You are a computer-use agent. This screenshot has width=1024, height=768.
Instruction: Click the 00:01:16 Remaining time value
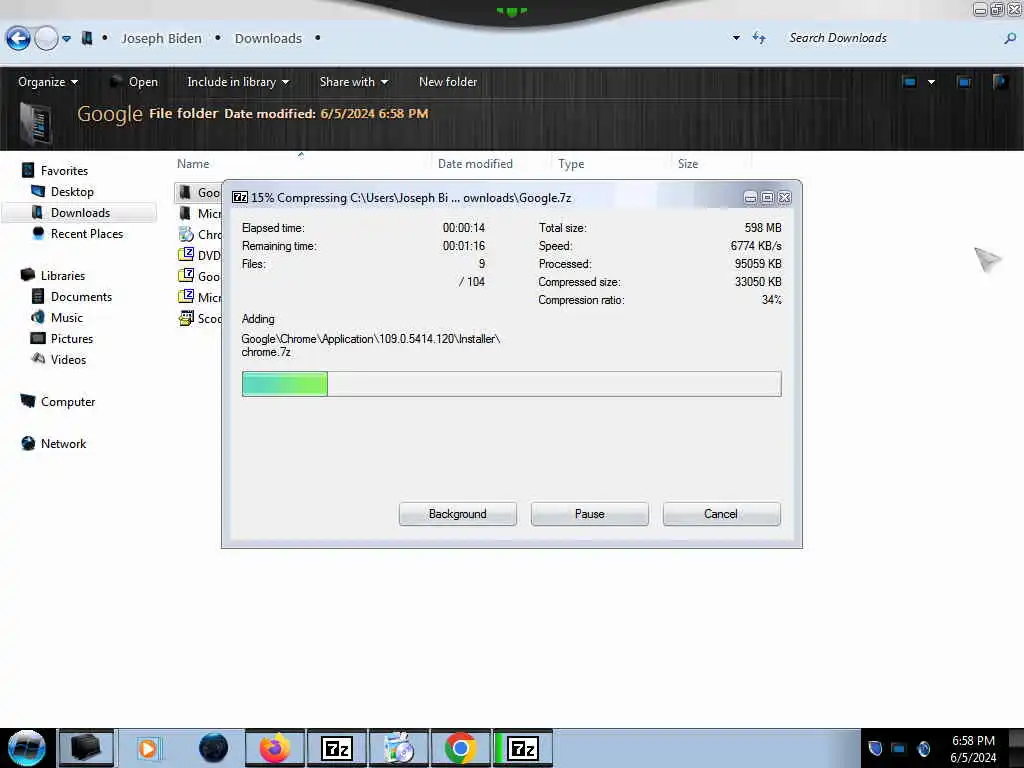(x=464, y=246)
